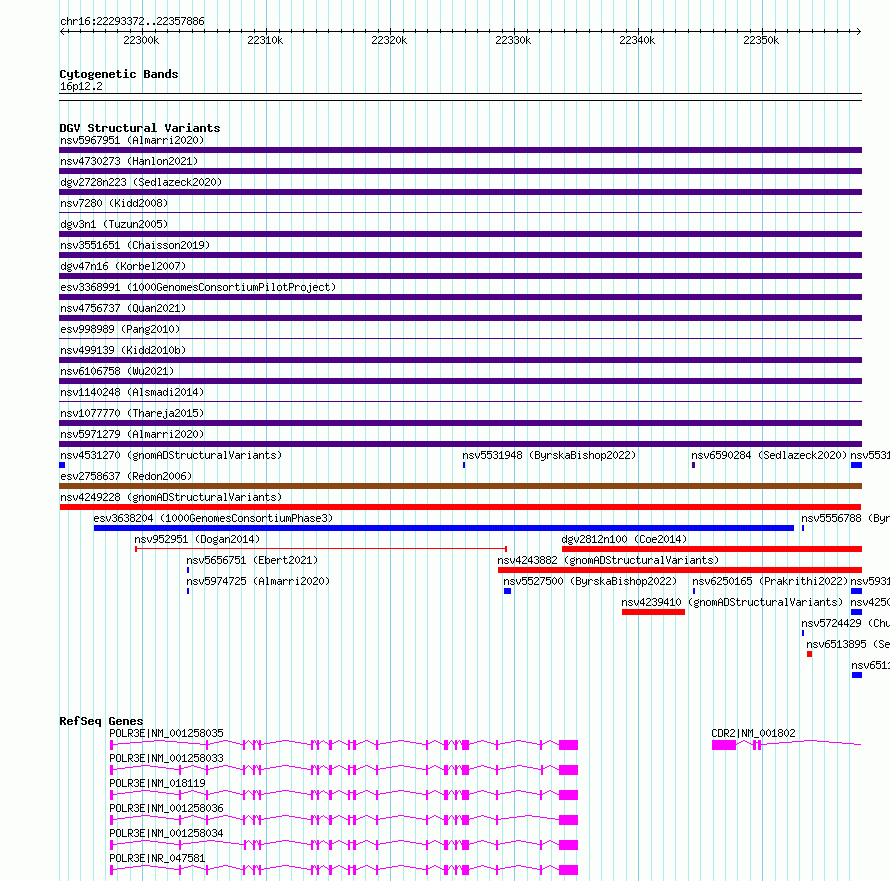Select the 16p12.2 band label
Screen dimensions: 890x881
tap(81, 86)
